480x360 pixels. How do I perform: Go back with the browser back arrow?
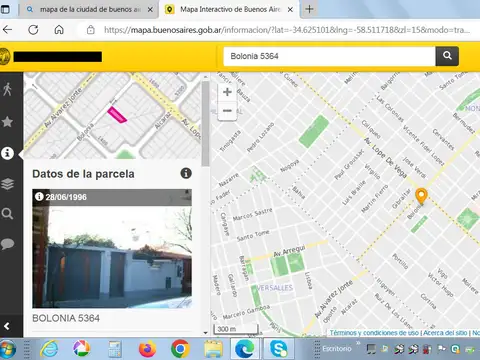pyautogui.click(x=7, y=30)
